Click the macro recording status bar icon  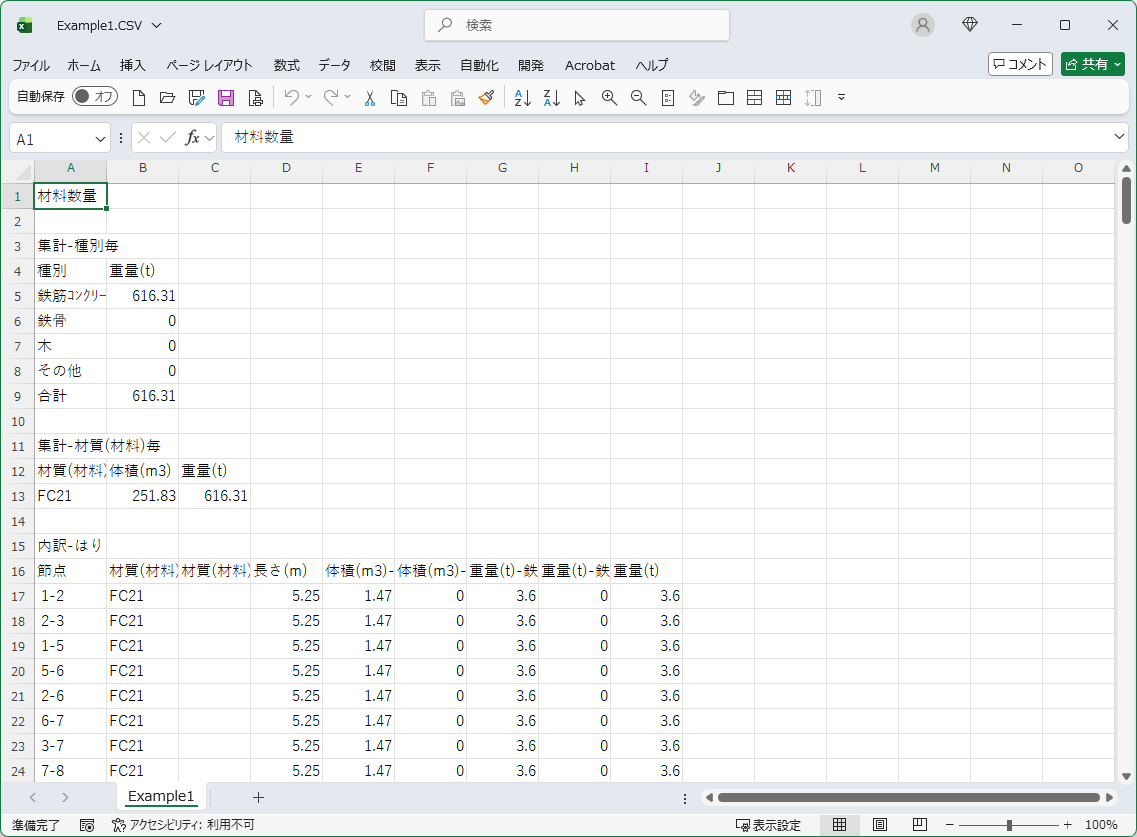tap(87, 825)
